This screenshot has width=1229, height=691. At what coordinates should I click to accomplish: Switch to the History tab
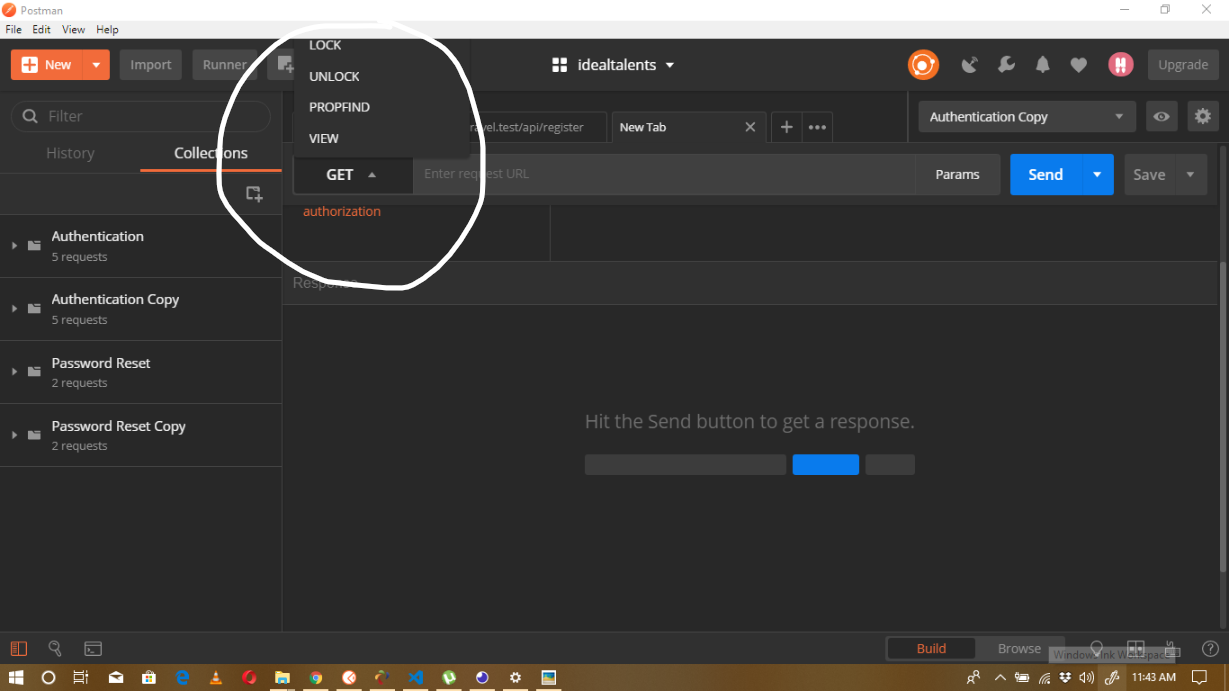tap(70, 153)
